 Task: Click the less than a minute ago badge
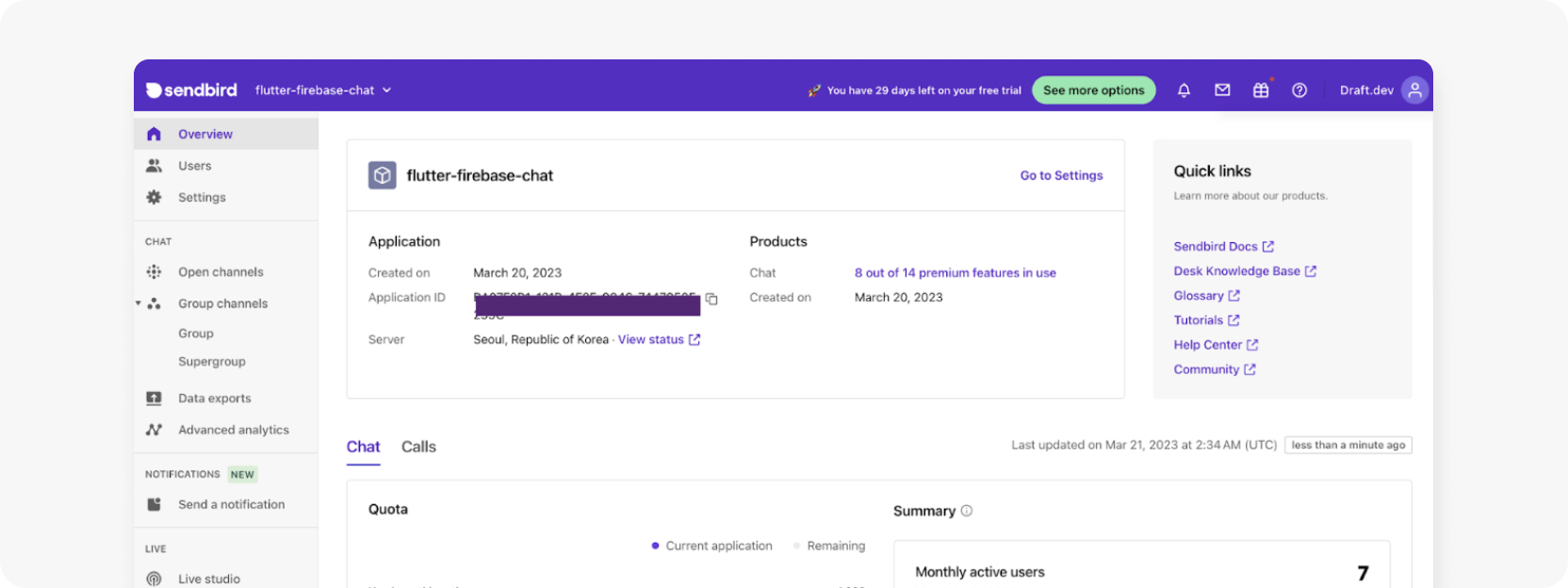coord(1347,446)
